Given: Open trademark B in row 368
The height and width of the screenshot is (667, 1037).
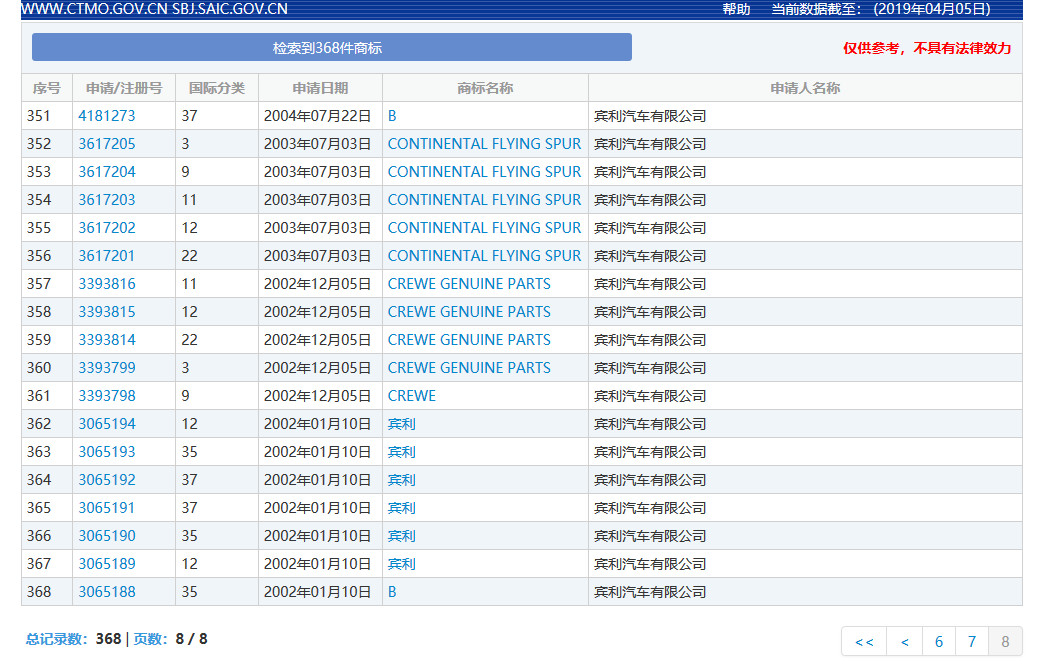Looking at the screenshot, I should 392,592.
